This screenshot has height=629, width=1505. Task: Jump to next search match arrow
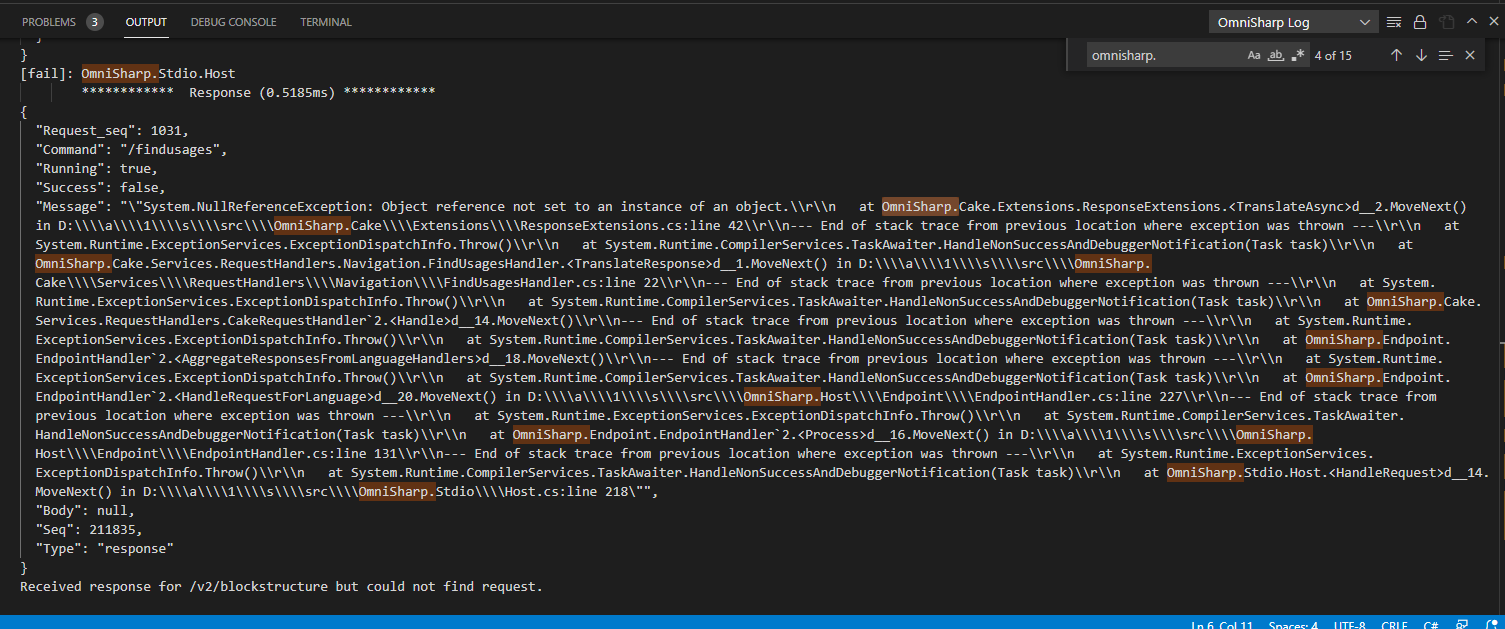[1421, 55]
